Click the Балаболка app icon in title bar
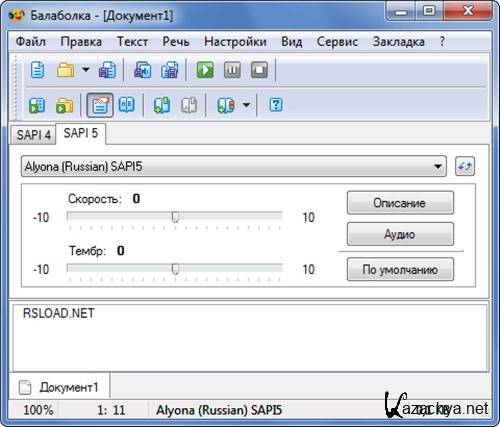This screenshot has height=427, width=500. [x=17, y=15]
